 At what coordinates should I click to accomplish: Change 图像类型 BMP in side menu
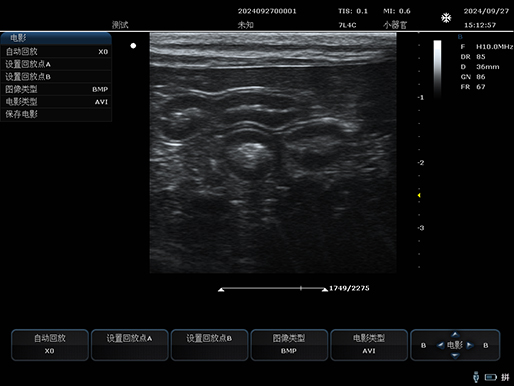click(x=56, y=89)
